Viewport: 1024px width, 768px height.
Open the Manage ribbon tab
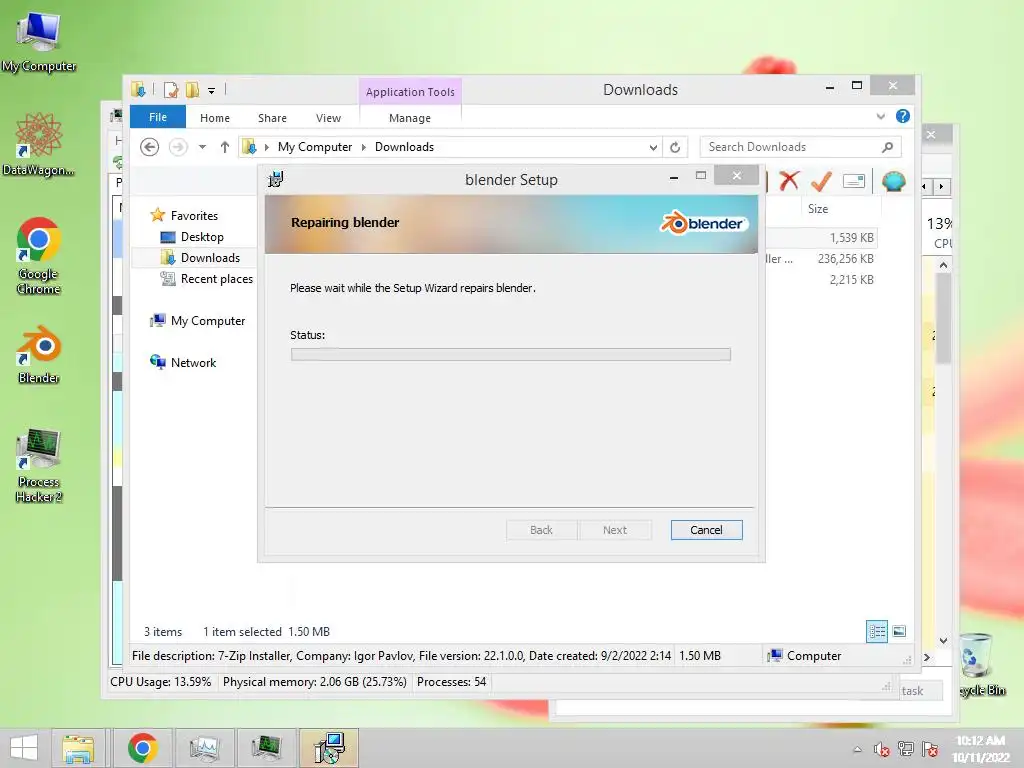[x=409, y=118]
